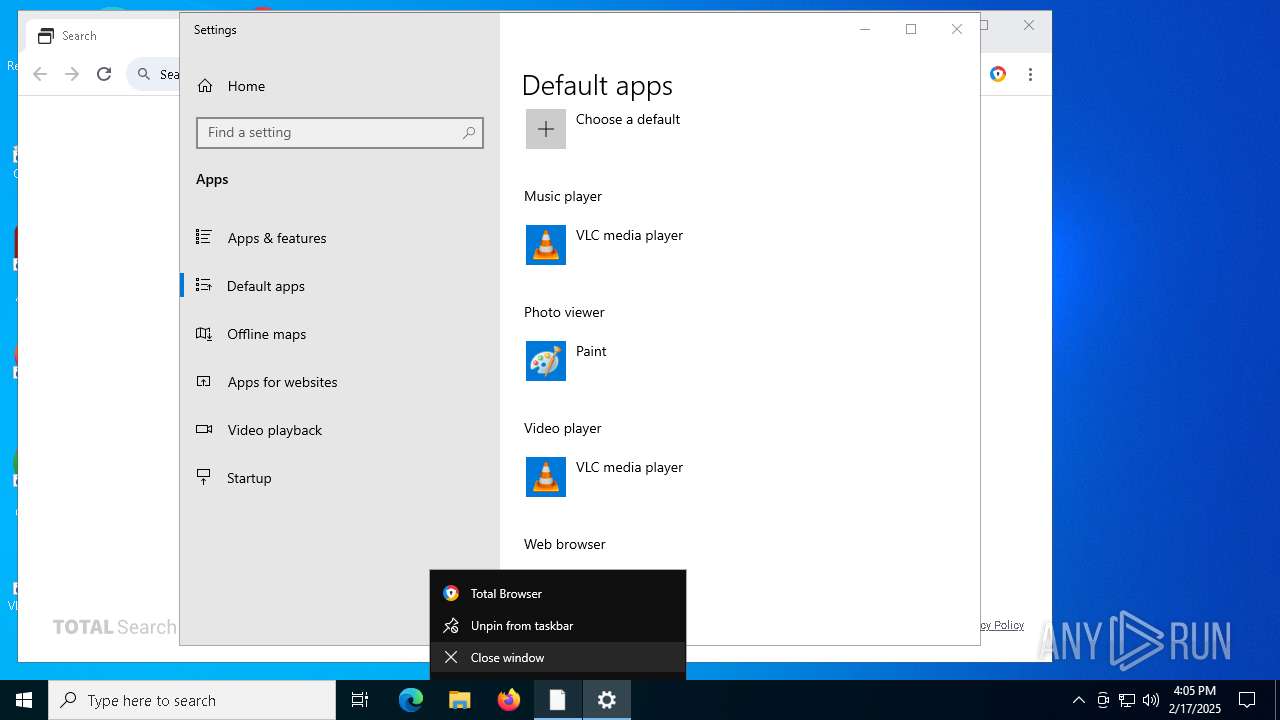Click the Video playback camera icon
Image resolution: width=1280 pixels, height=720 pixels.
pos(204,429)
